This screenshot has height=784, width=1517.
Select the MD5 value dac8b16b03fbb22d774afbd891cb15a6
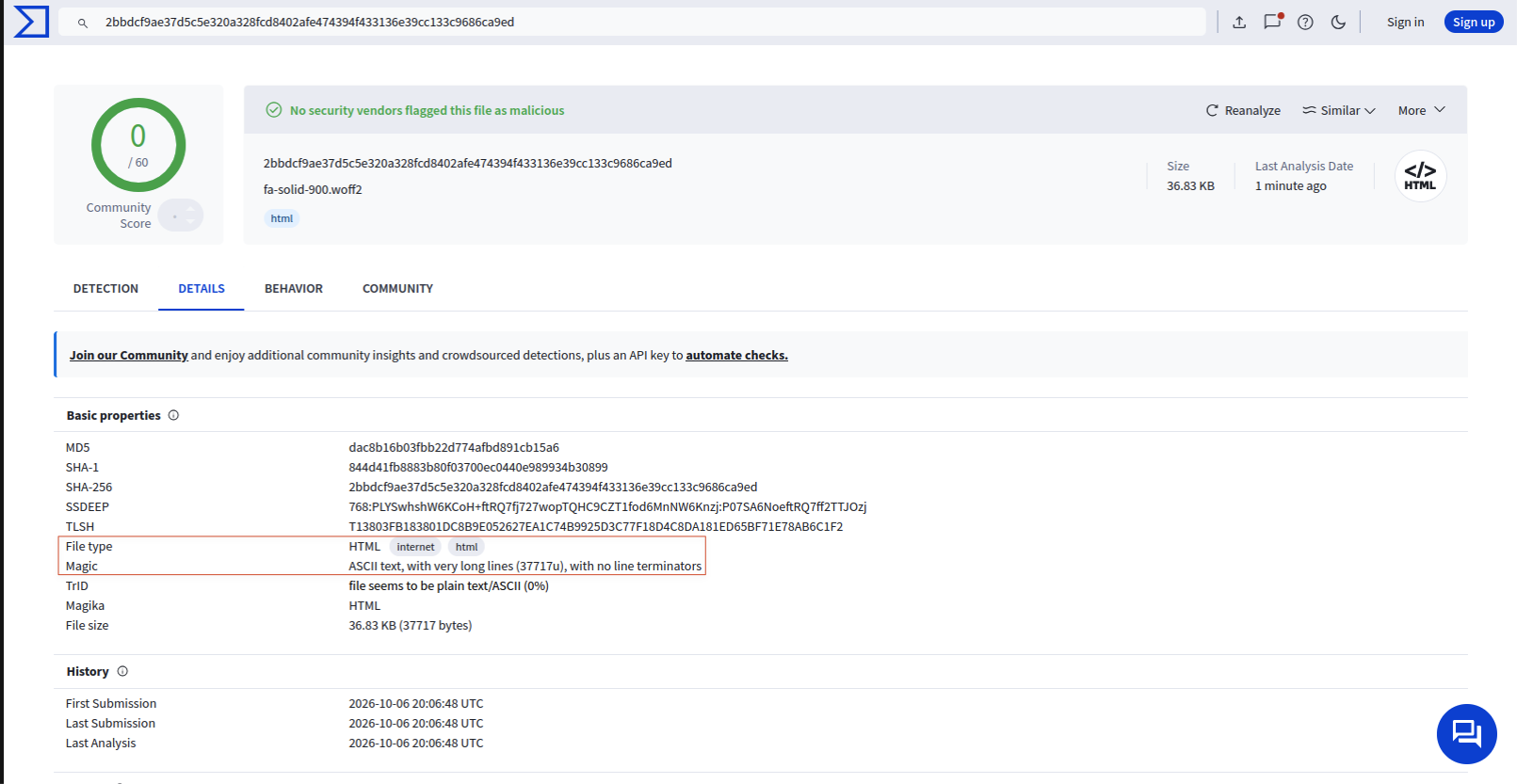pyautogui.click(x=454, y=447)
